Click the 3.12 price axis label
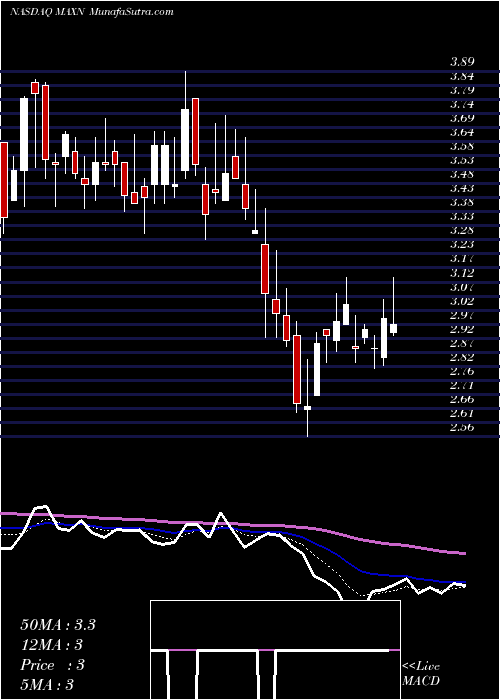Screen dimensions: 500x700 click(462, 273)
